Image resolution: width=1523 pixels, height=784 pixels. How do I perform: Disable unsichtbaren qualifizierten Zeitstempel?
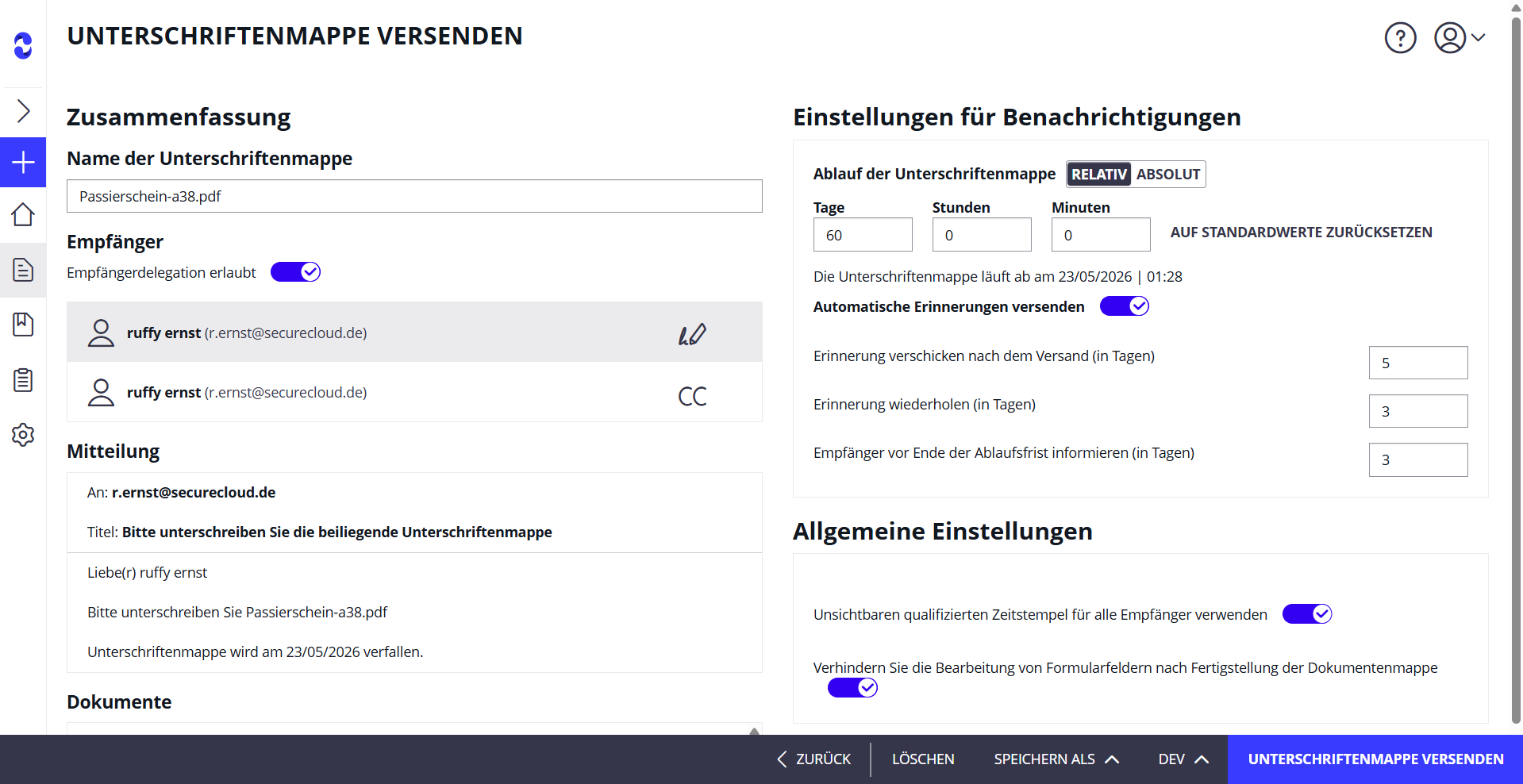[x=1306, y=613]
